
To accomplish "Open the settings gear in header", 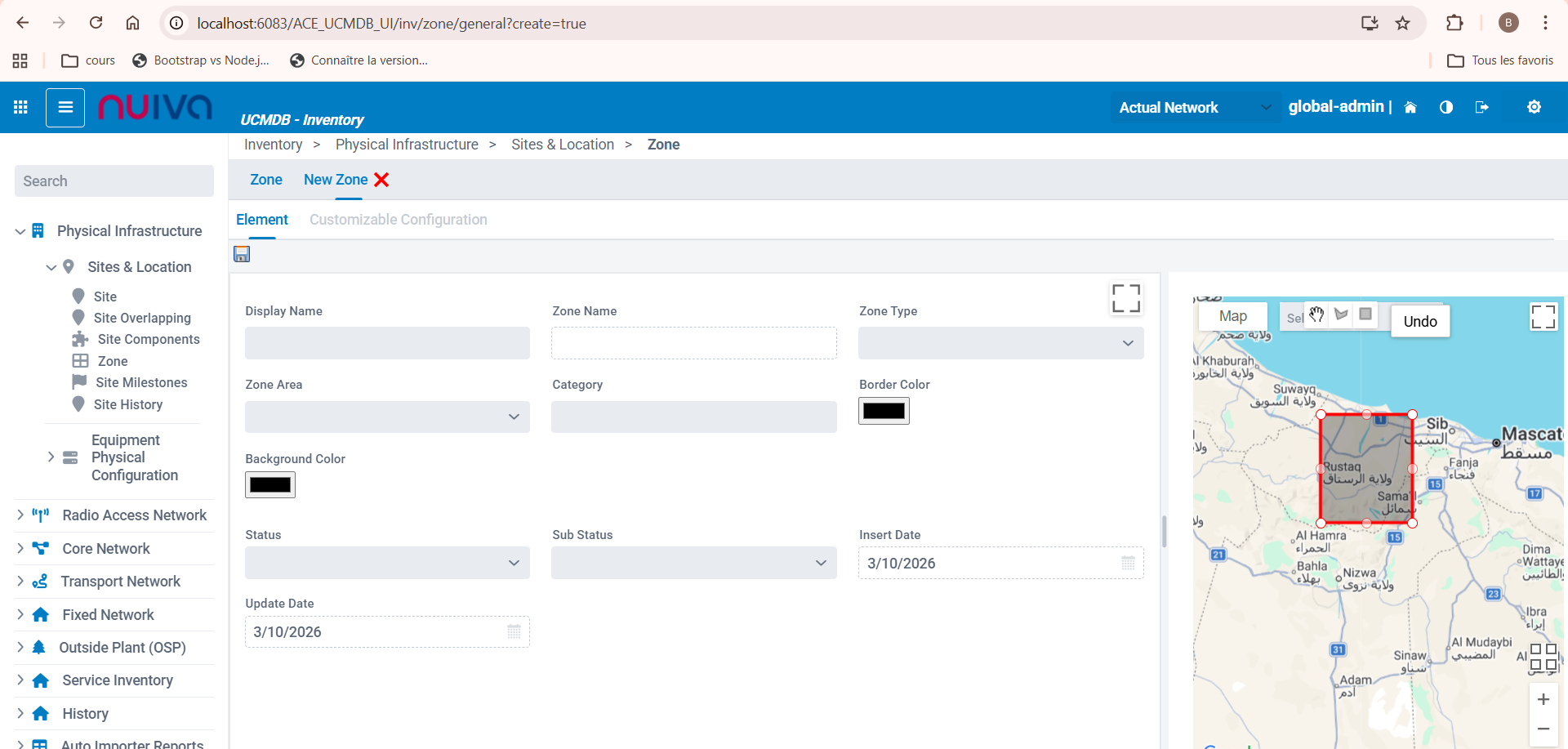I will pyautogui.click(x=1534, y=107).
